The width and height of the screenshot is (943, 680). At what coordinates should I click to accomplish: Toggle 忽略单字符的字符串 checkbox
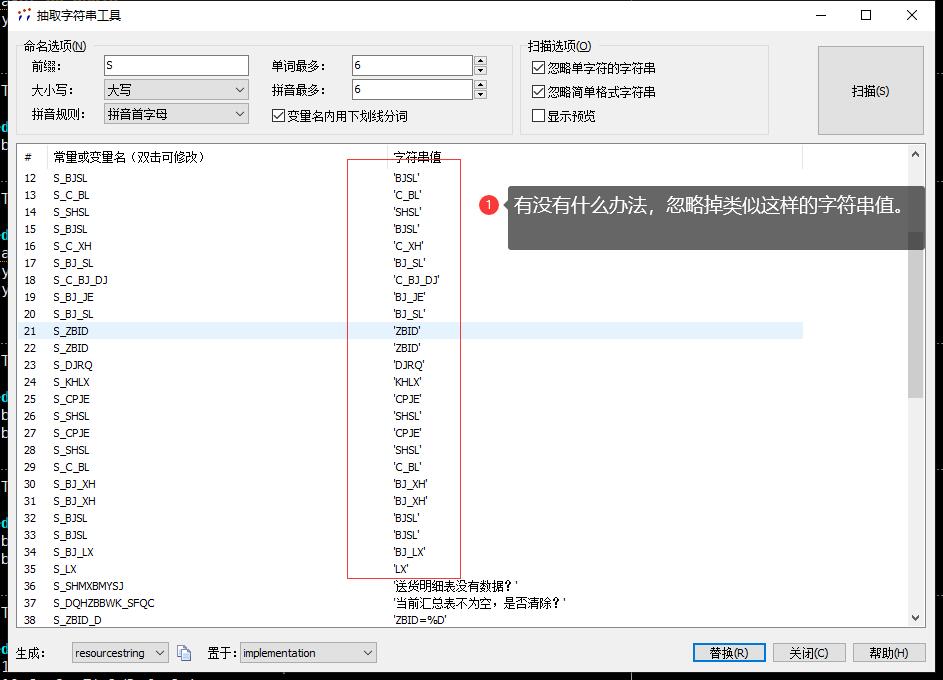tap(539, 68)
